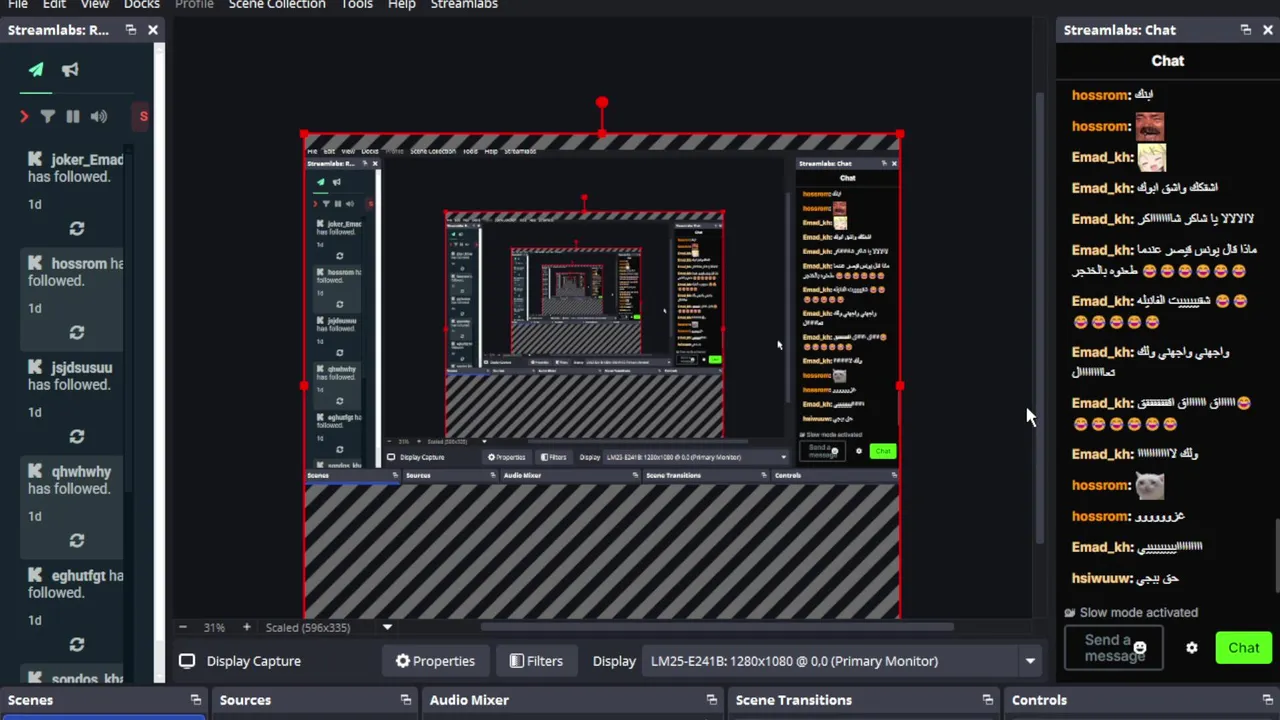Image resolution: width=1280 pixels, height=720 pixels.
Task: Open the Edit menu
Action: pyautogui.click(x=54, y=4)
